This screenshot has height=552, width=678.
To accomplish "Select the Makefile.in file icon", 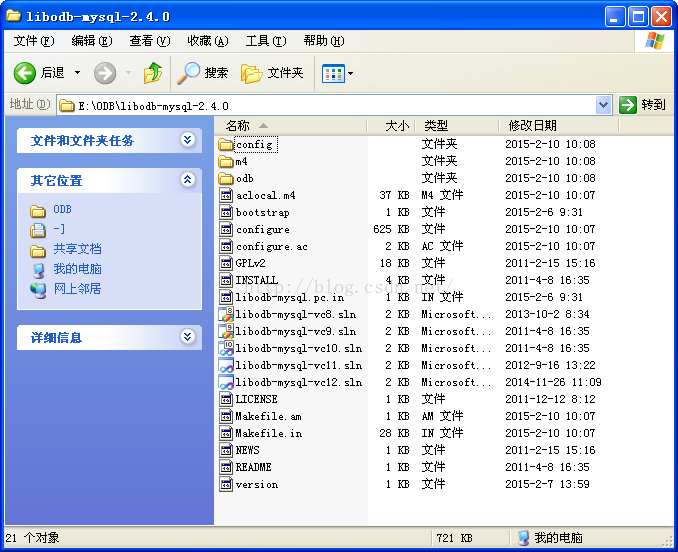I will 226,433.
